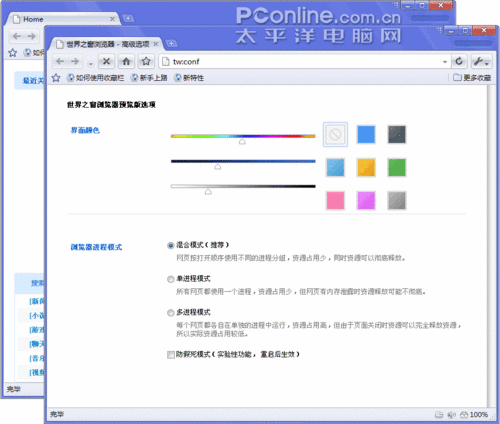Enable the 防假死模式 checkbox
Screen dimensions: 500x424
171,354
